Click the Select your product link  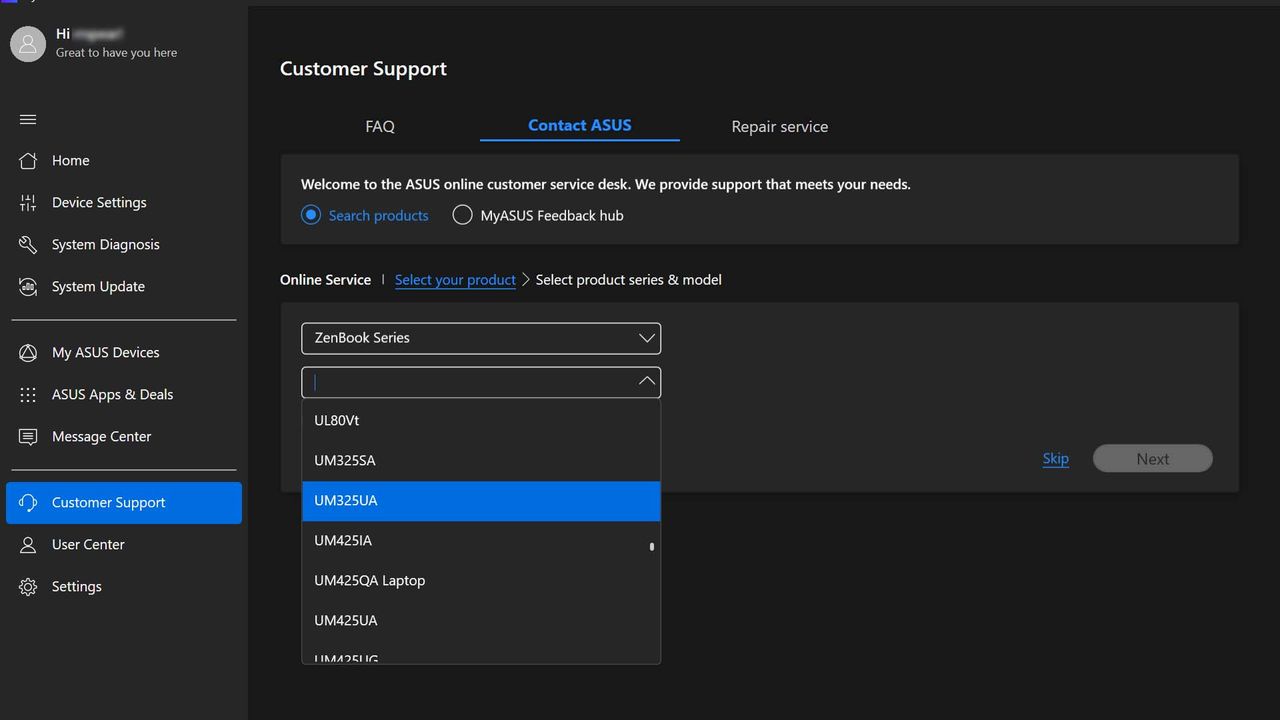(x=455, y=280)
